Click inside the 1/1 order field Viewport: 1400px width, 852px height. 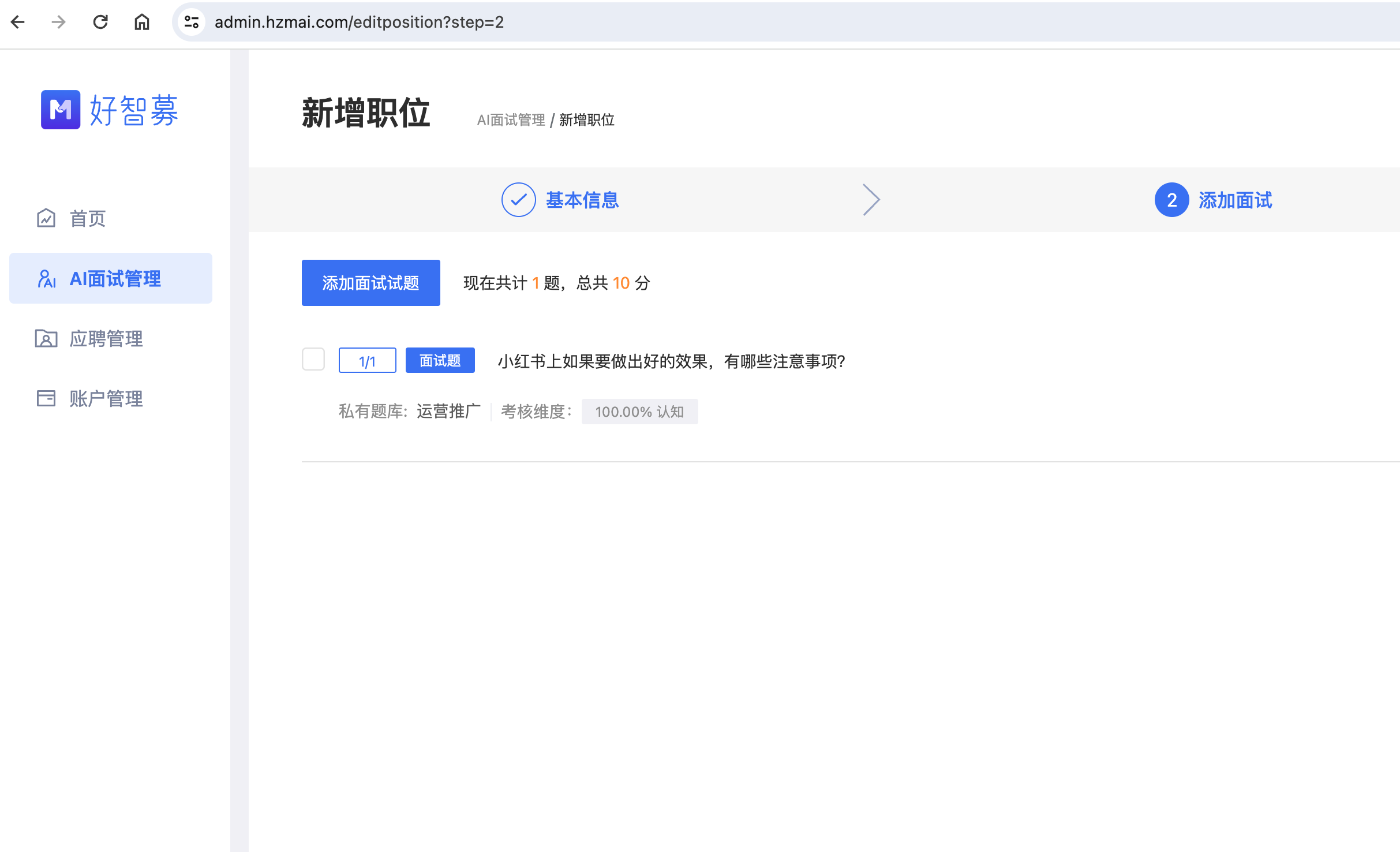tap(367, 360)
